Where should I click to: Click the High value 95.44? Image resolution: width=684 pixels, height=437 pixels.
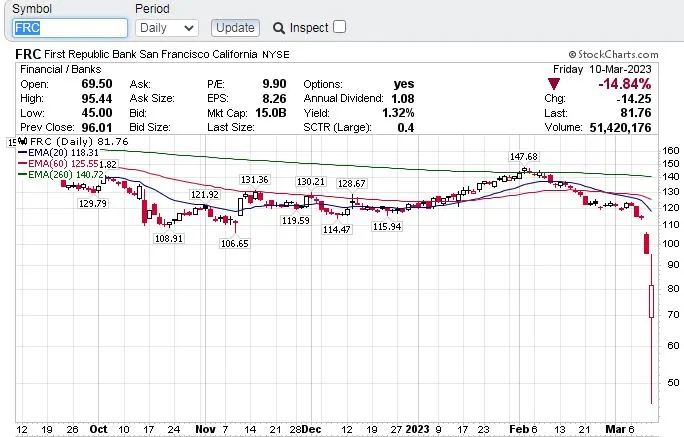(x=97, y=99)
